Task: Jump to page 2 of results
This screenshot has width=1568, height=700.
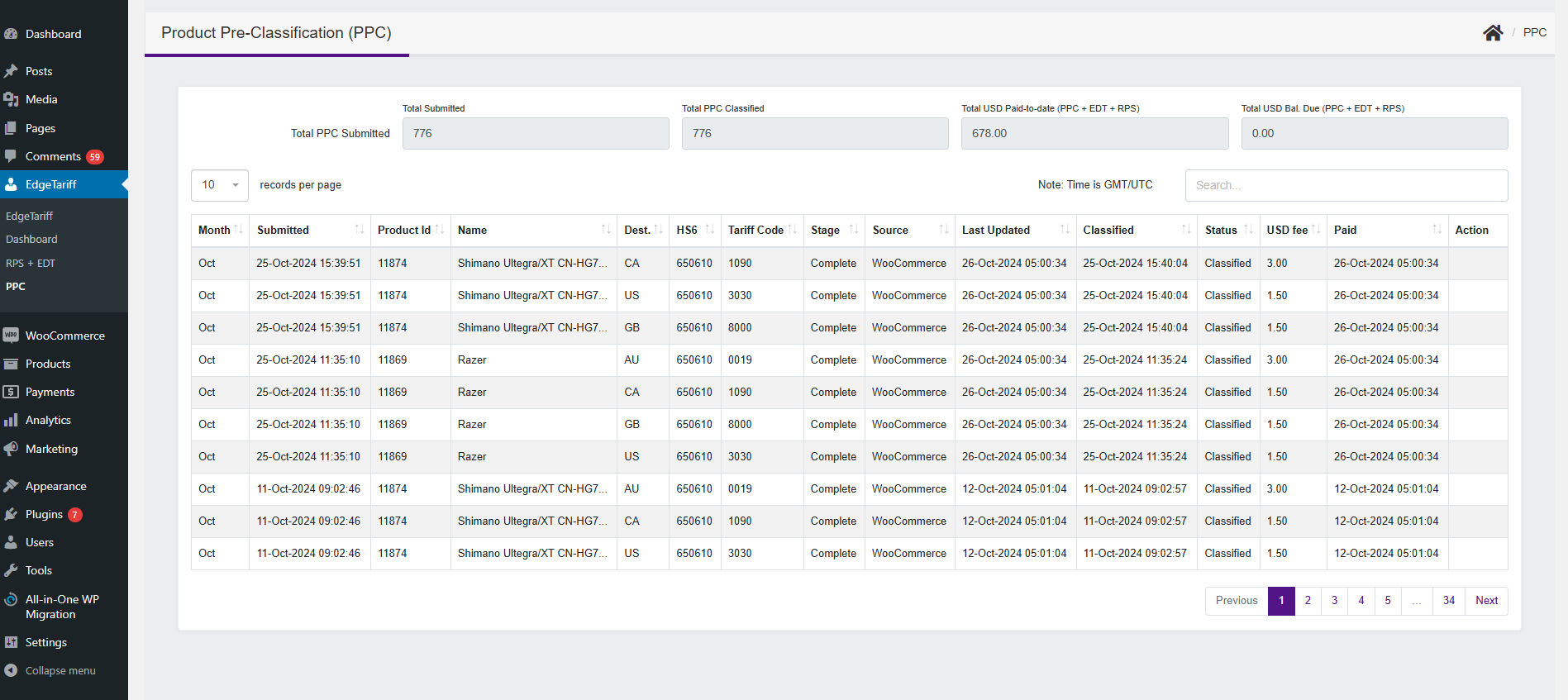Action: (1308, 601)
